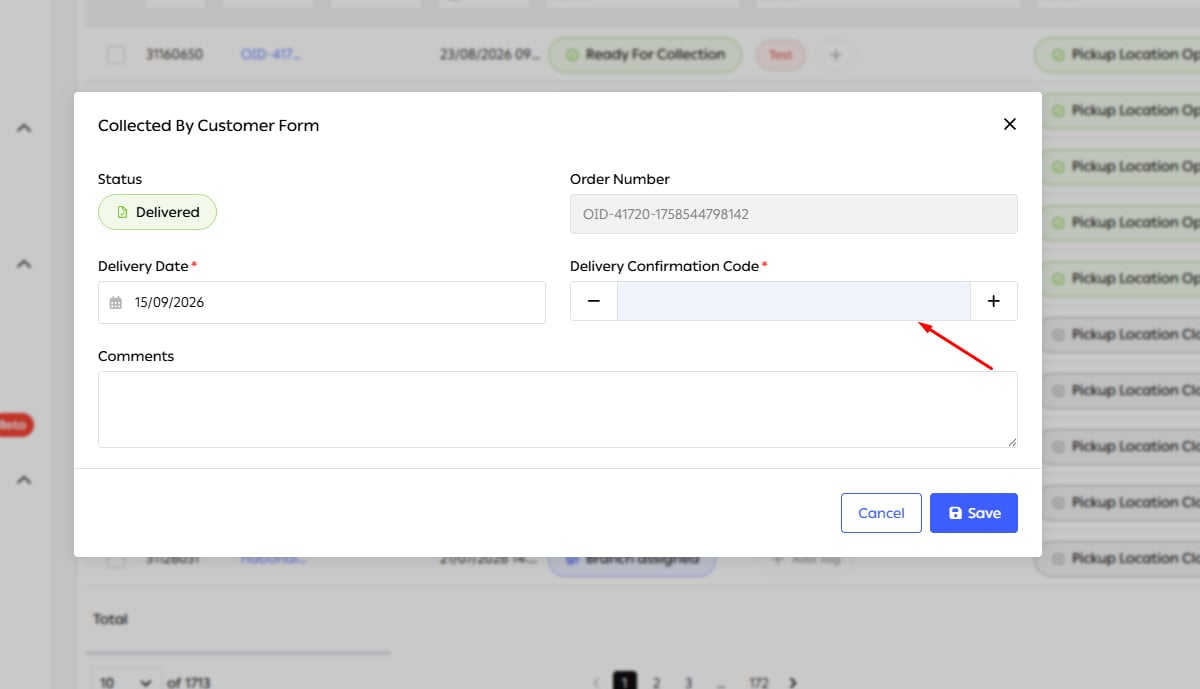Image resolution: width=1200 pixels, height=689 pixels.
Task: Open the OID-417 order link behind the dialog
Action: 270,55
